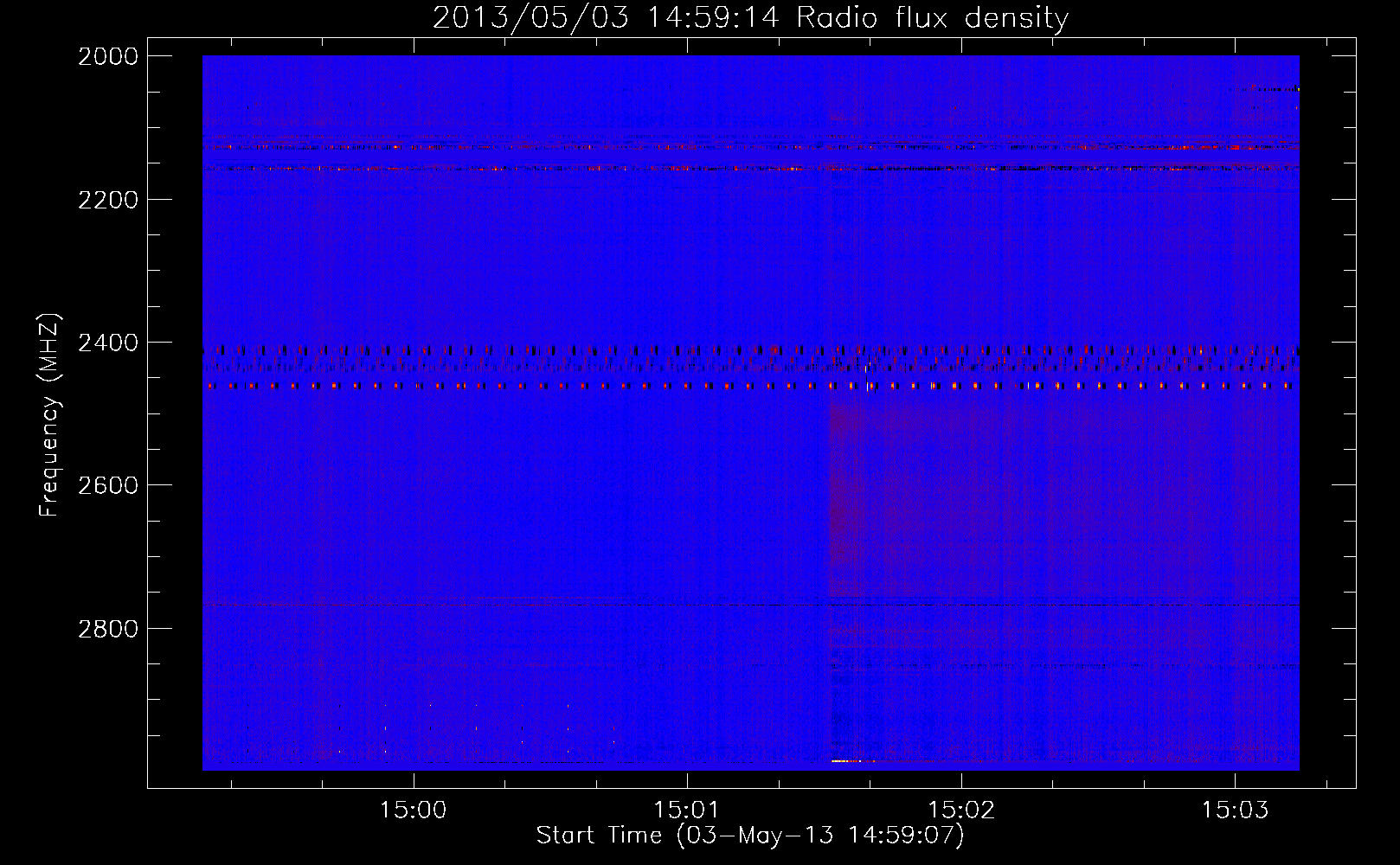Click the '2400' frequency axis label
Screen dimensions: 1400x865
point(108,343)
